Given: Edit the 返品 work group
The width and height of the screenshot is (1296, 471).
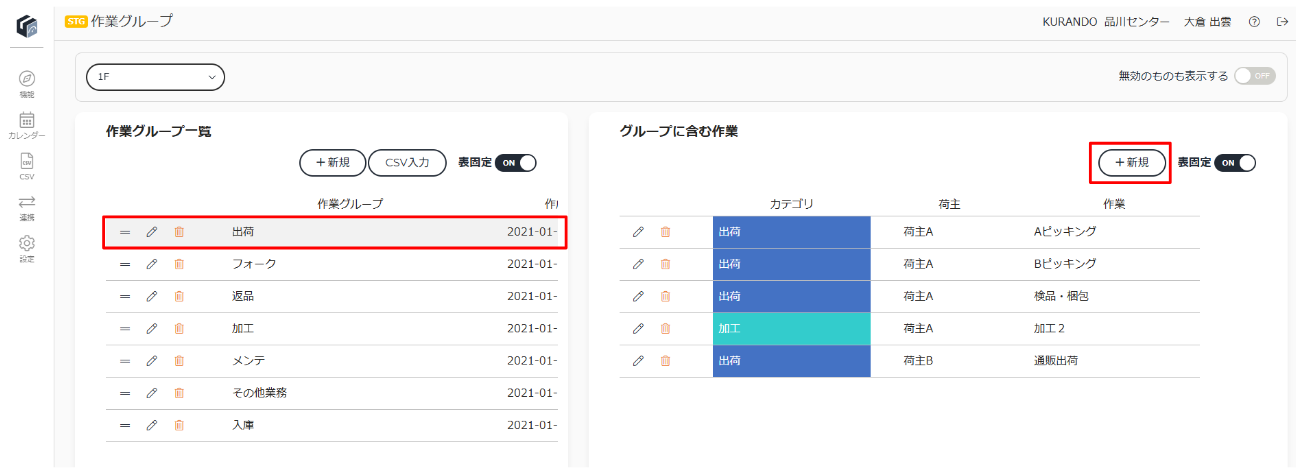Looking at the screenshot, I should pyautogui.click(x=152, y=296).
